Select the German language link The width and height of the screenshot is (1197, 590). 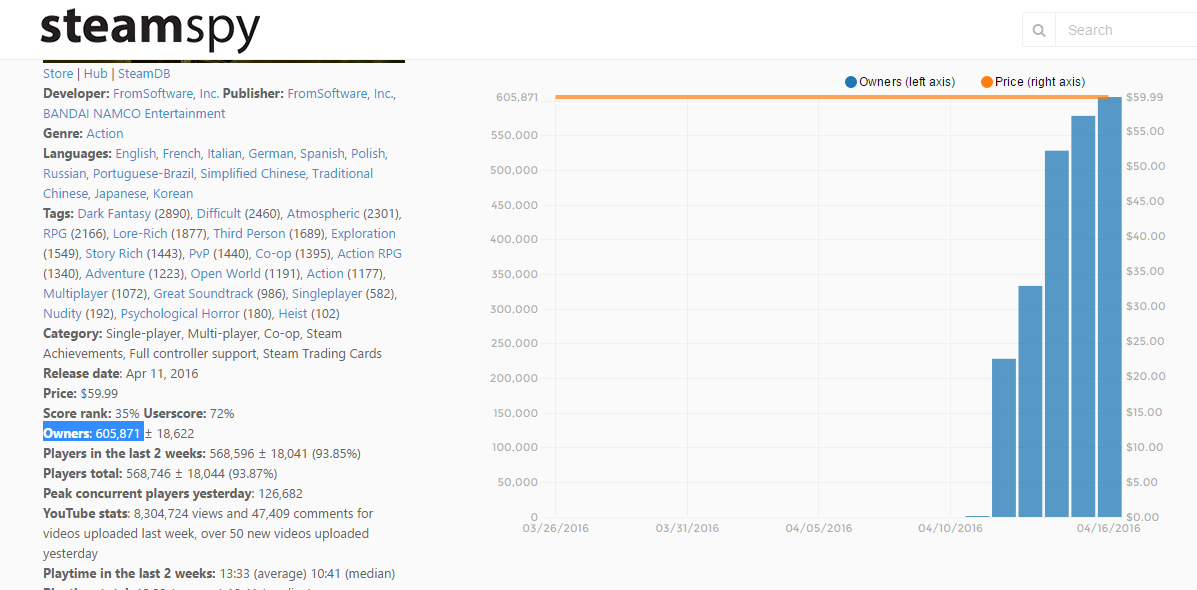coord(270,153)
